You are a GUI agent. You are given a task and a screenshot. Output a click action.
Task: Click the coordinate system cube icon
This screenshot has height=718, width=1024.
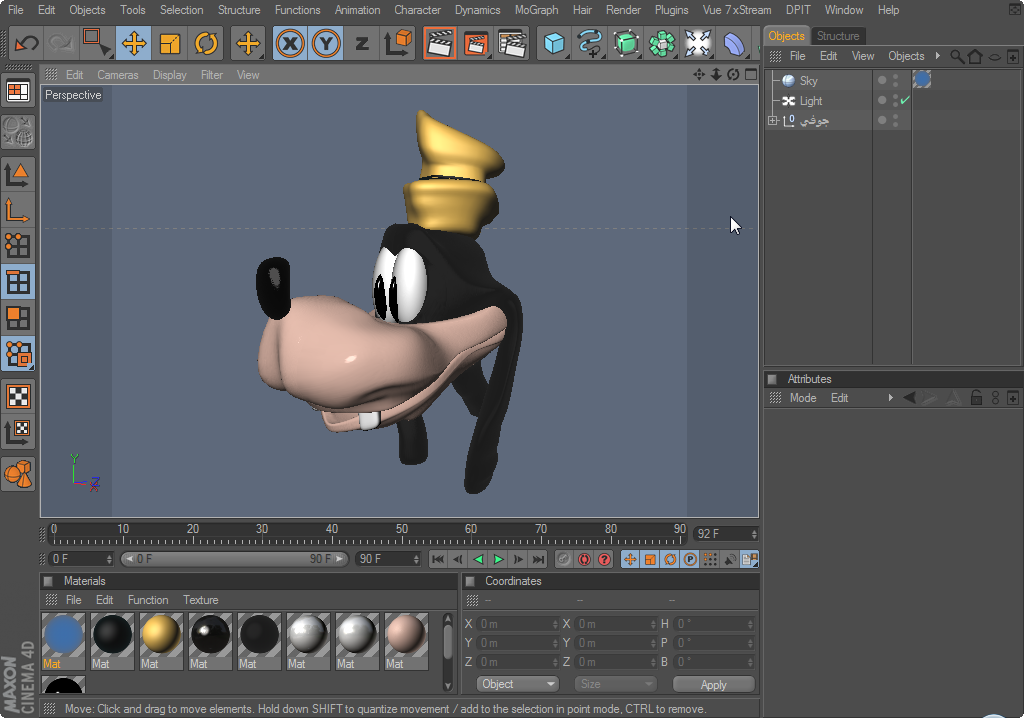398,44
